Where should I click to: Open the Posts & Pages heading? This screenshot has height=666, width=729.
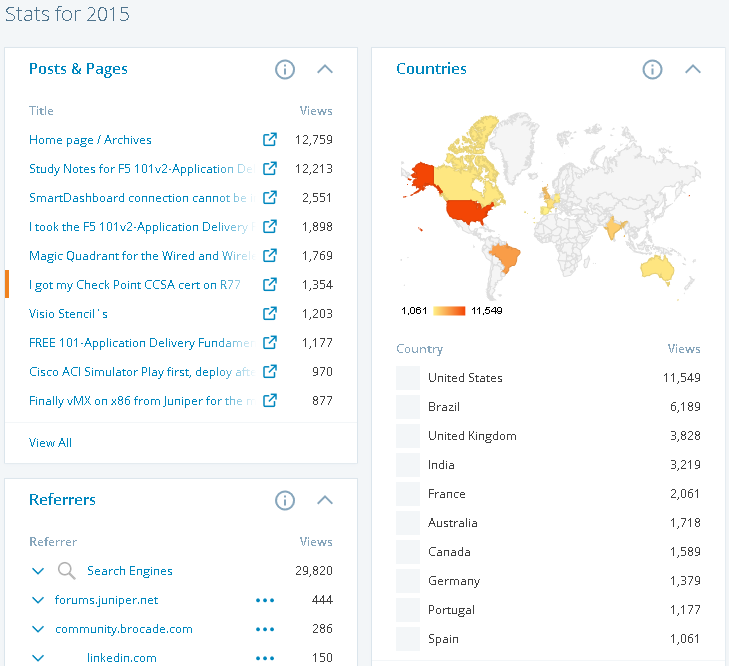(78, 69)
